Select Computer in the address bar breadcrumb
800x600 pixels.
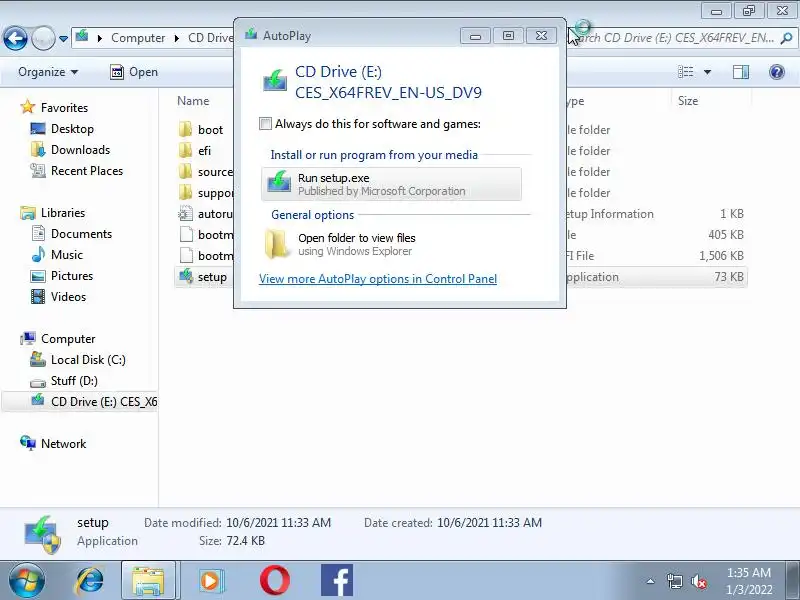[x=138, y=38]
